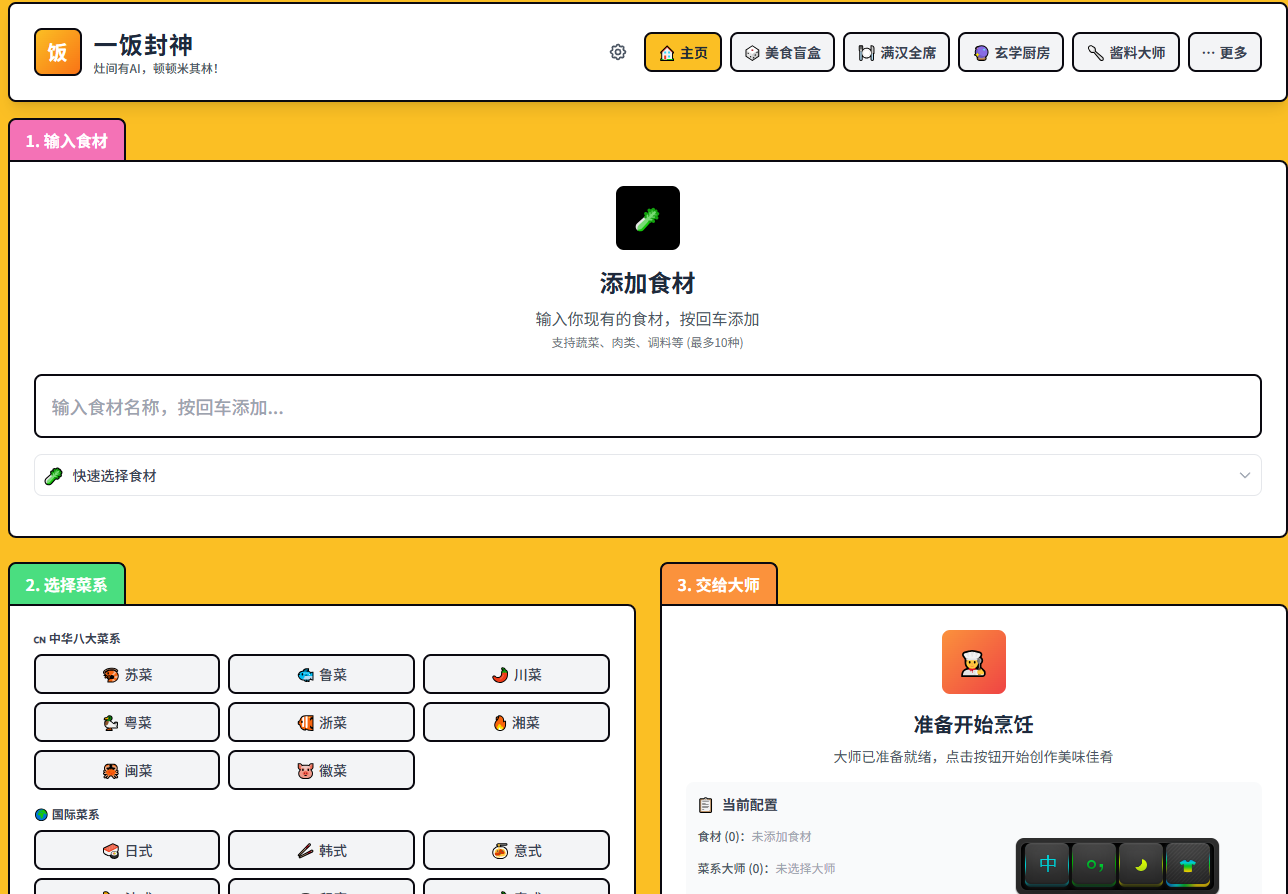Click the globe icon beside 国际菜系
Screen dimensions: 1288x894
[41, 815]
